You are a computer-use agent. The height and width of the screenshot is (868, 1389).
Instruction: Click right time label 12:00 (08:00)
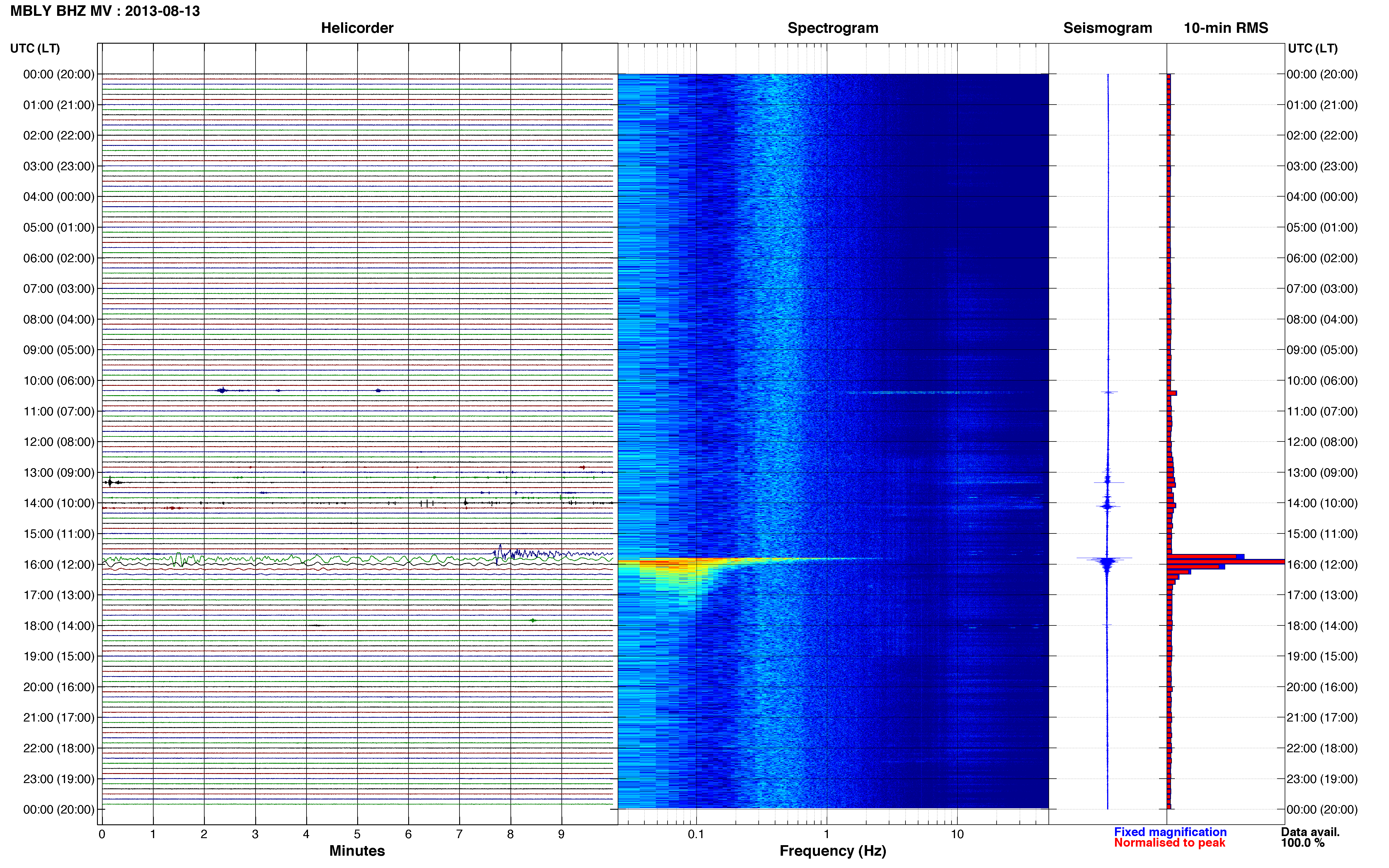(x=1322, y=442)
